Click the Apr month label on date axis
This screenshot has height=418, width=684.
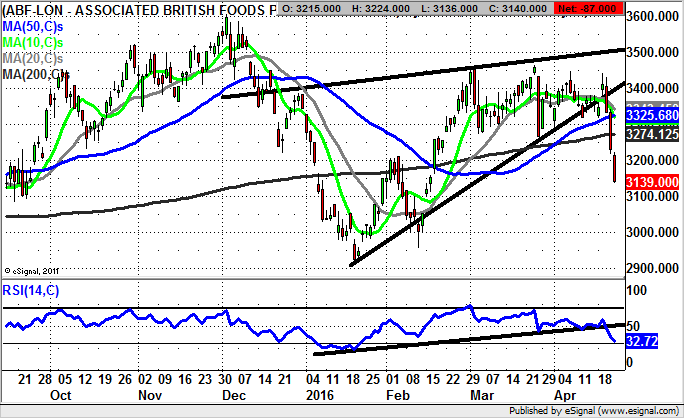coord(563,394)
